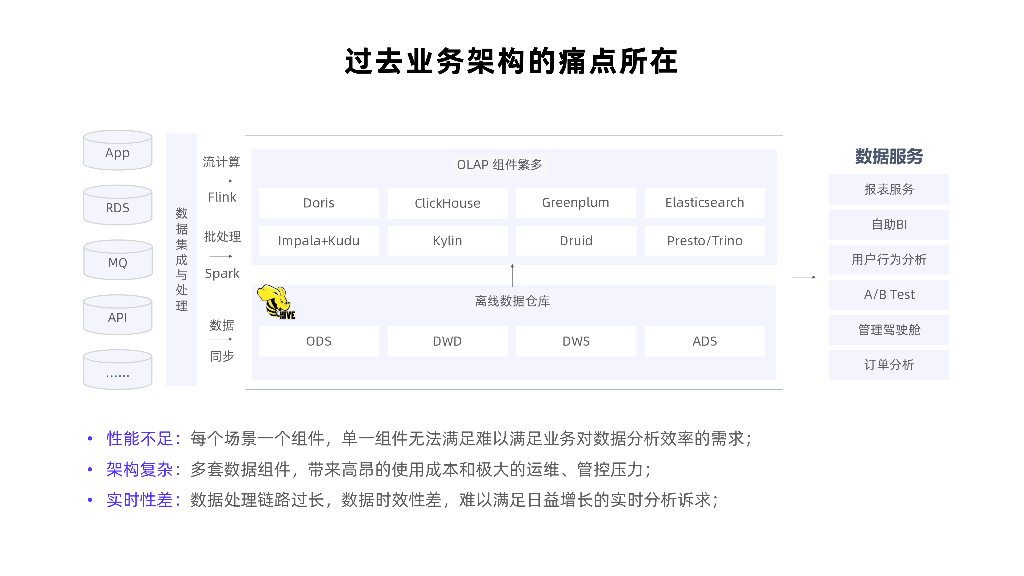Click the 同步 label
The image size is (1024, 576).
(x=221, y=357)
